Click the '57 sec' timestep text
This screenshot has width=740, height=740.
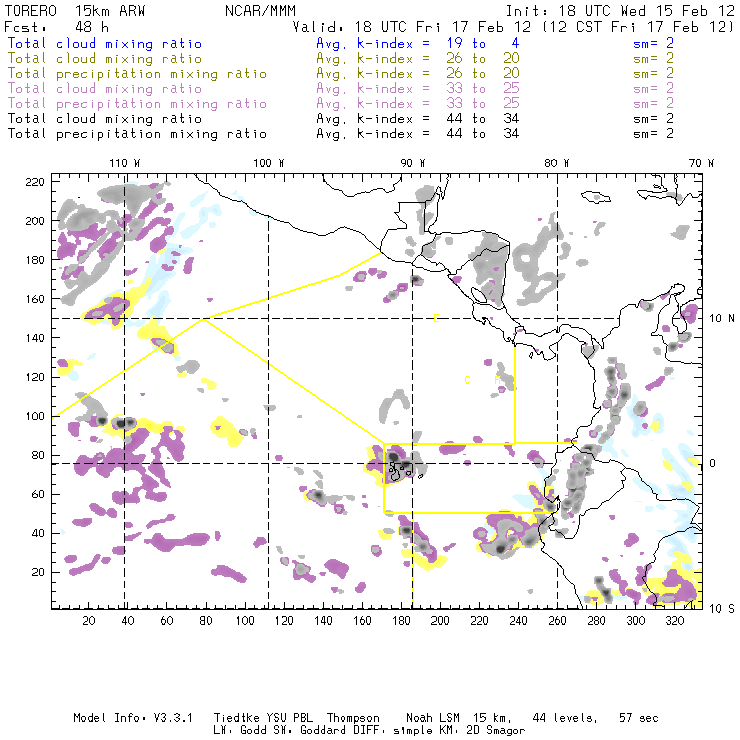[x=639, y=718]
